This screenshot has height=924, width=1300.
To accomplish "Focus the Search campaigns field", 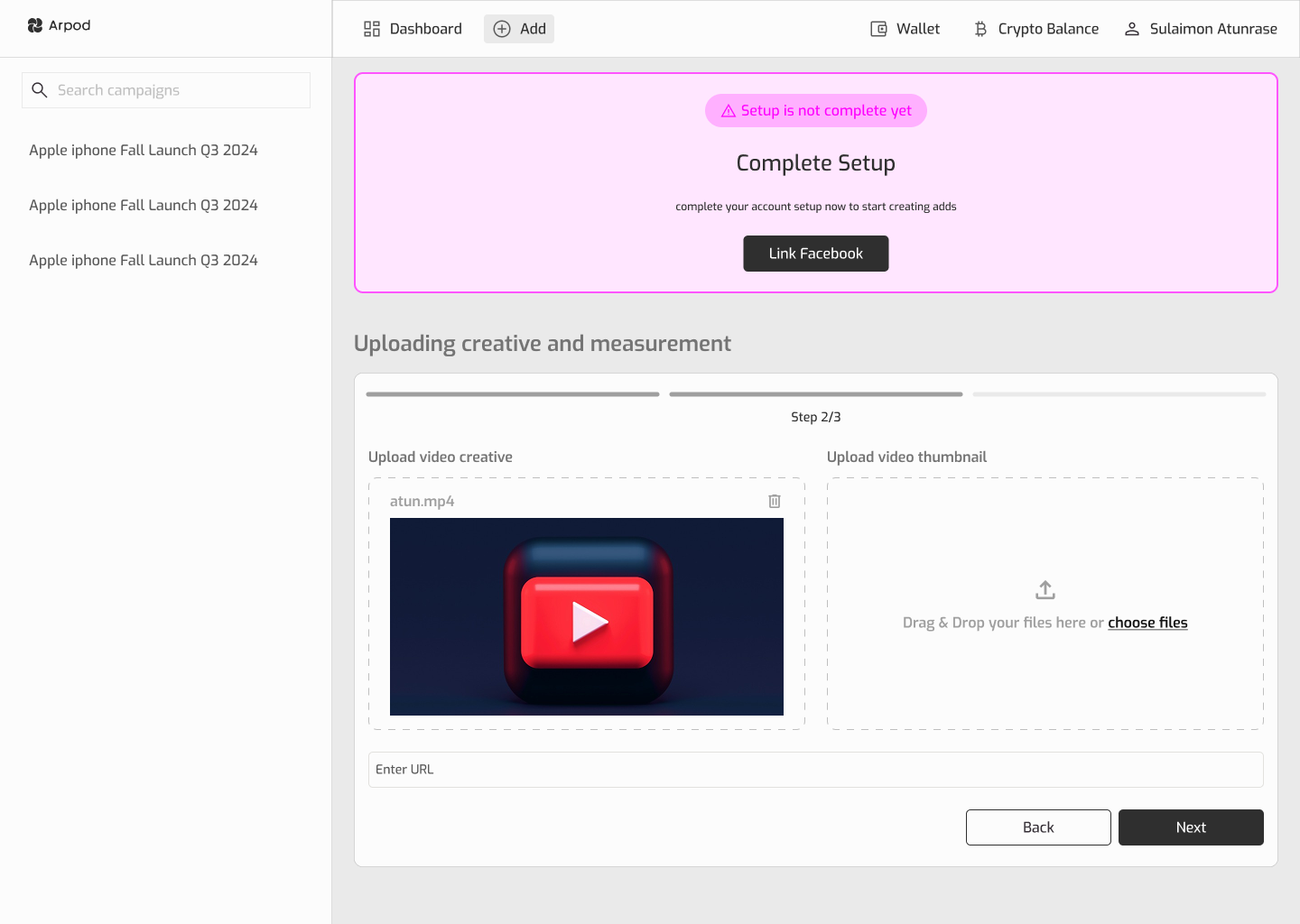I will tap(166, 90).
